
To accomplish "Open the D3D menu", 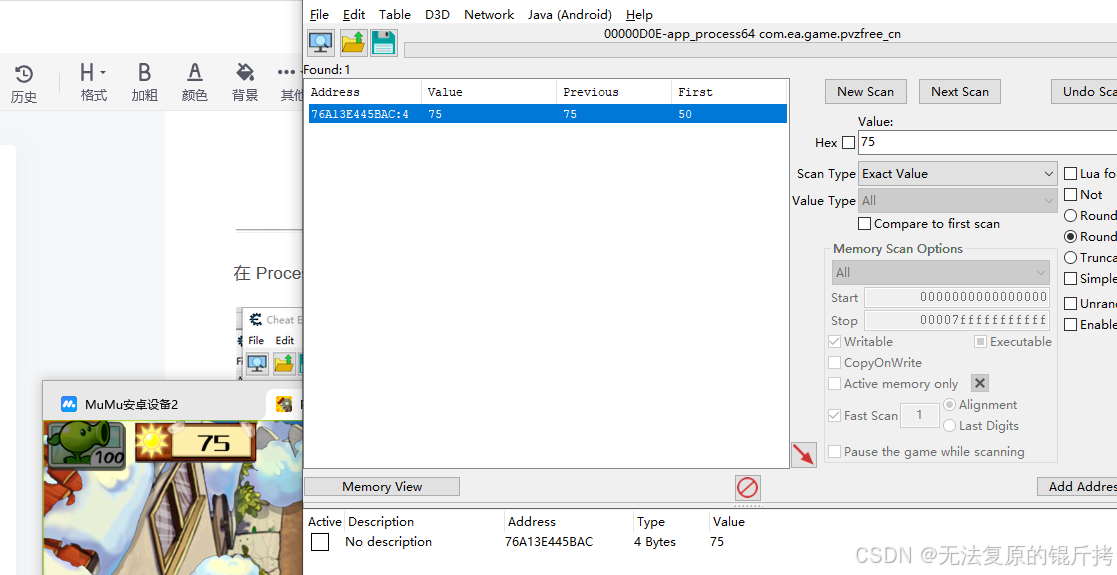I will (x=437, y=14).
